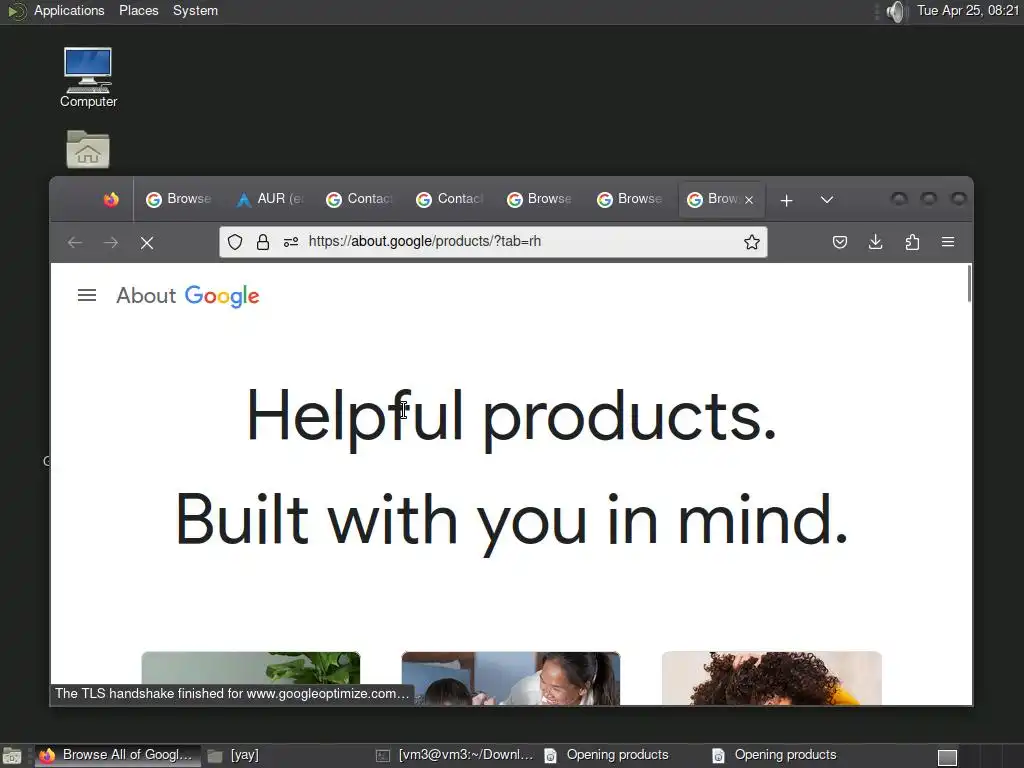Open site permissions icon in address bar
The width and height of the screenshot is (1024, 768).
pyautogui.click(x=291, y=242)
